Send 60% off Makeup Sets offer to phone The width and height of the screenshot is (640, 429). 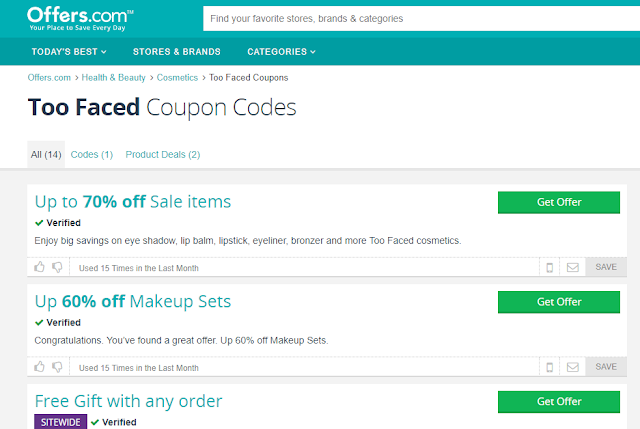549,367
